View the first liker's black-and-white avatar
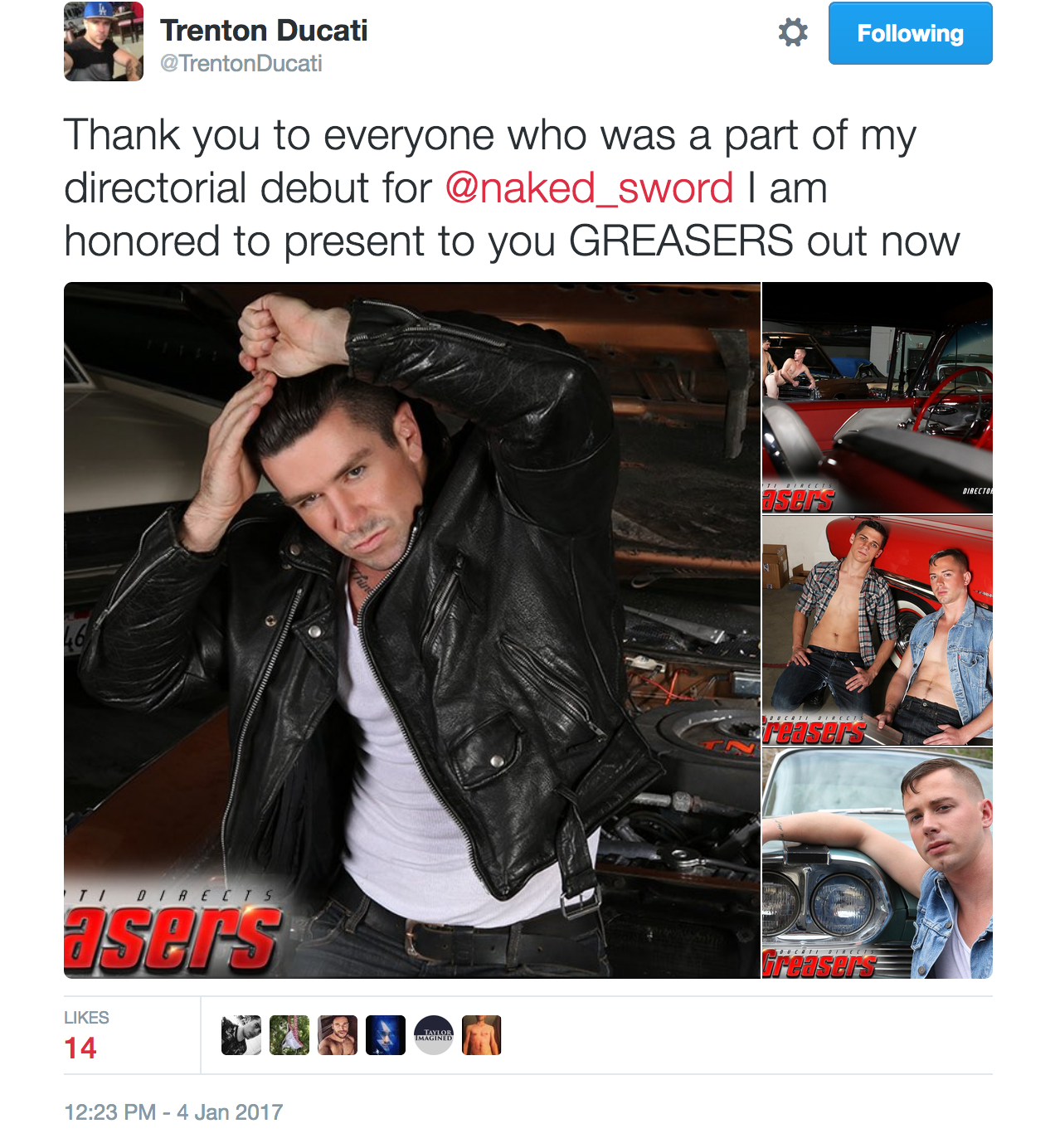Image resolution: width=1055 pixels, height=1148 pixels. tap(241, 1035)
